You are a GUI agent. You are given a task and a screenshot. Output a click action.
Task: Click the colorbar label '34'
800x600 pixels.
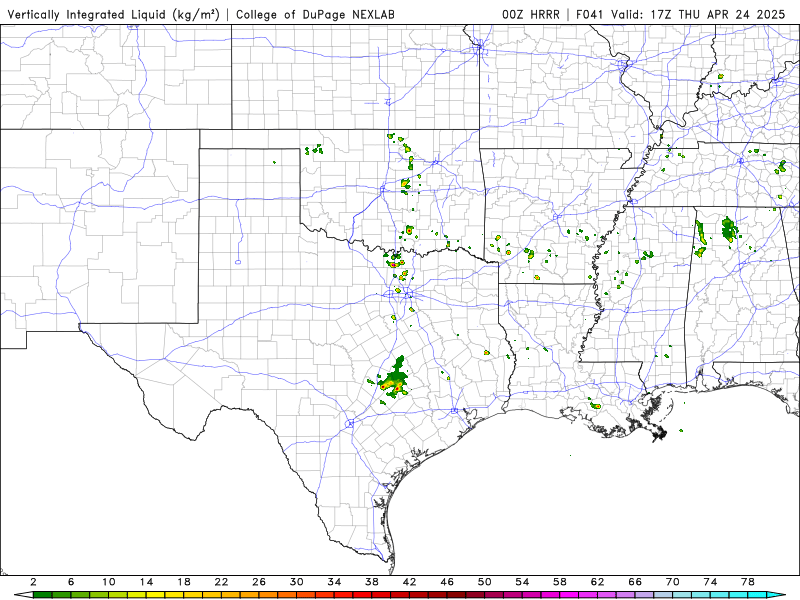[334, 582]
